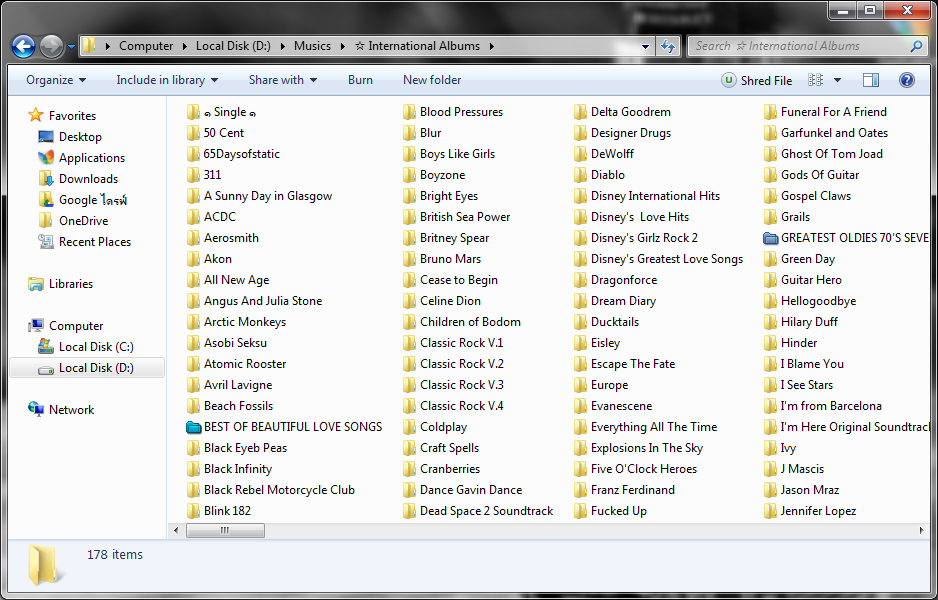
Task: Select the Blink 182 folder icon
Action: tap(193, 511)
